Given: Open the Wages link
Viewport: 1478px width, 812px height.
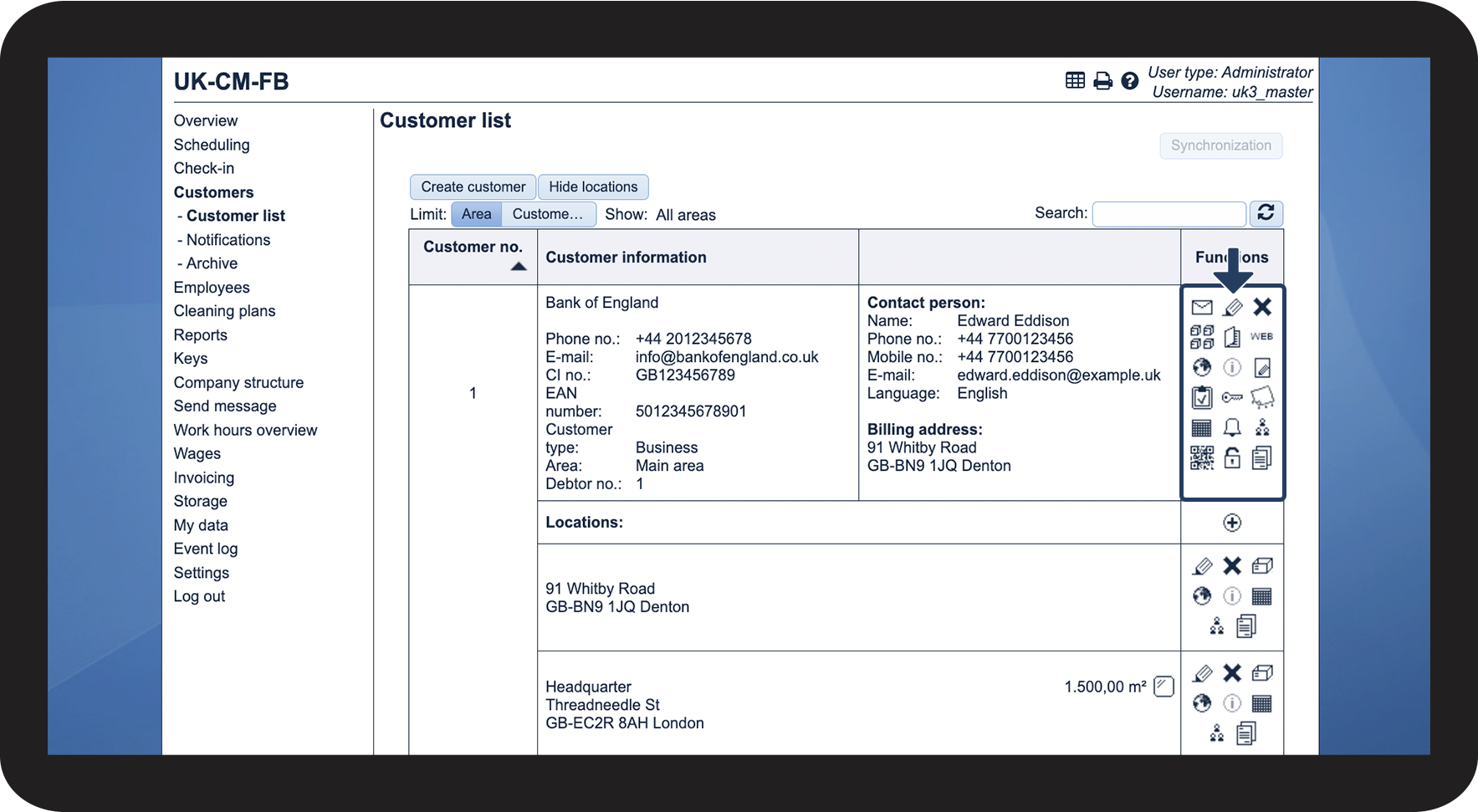Looking at the screenshot, I should (197, 454).
